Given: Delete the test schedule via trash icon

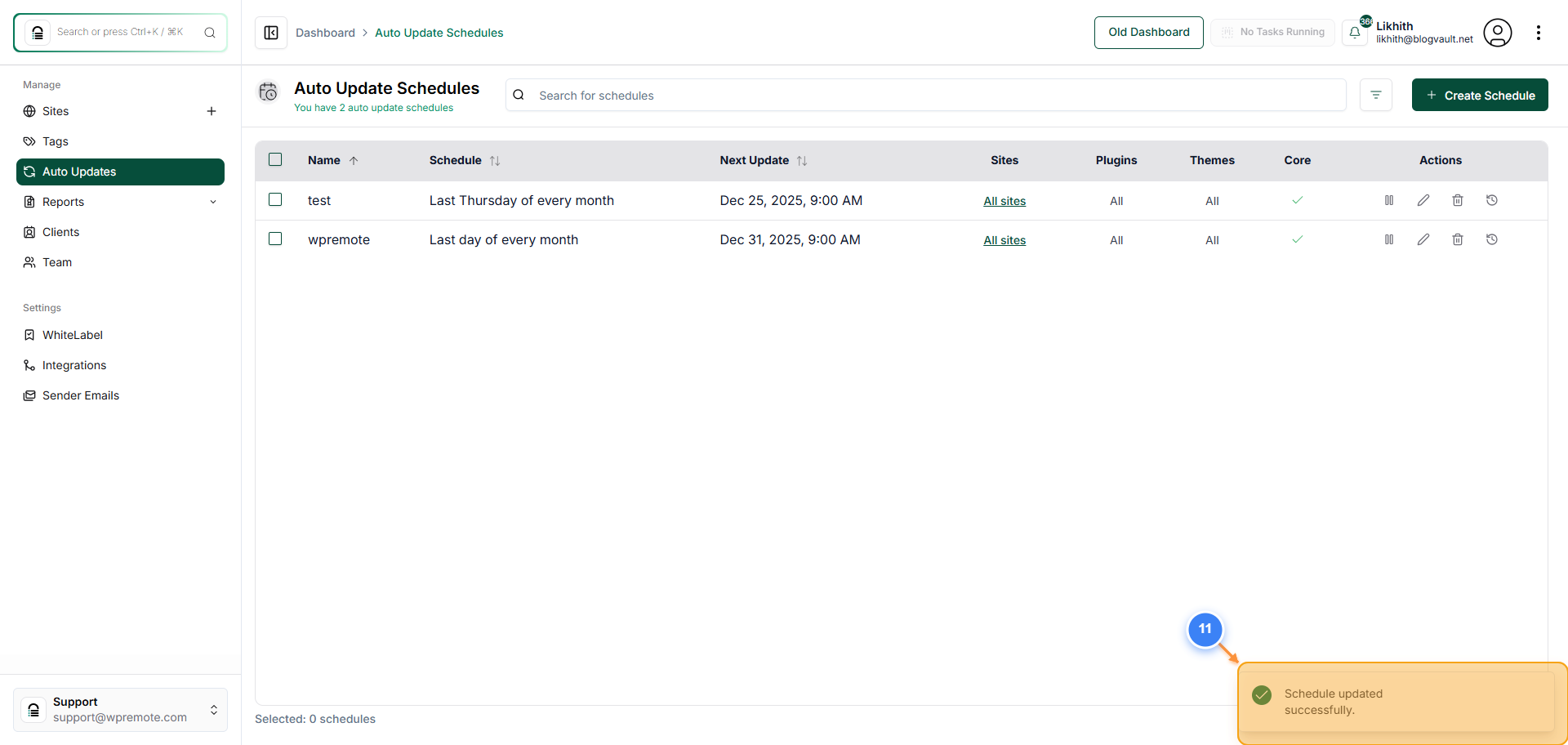Looking at the screenshot, I should pos(1458,200).
